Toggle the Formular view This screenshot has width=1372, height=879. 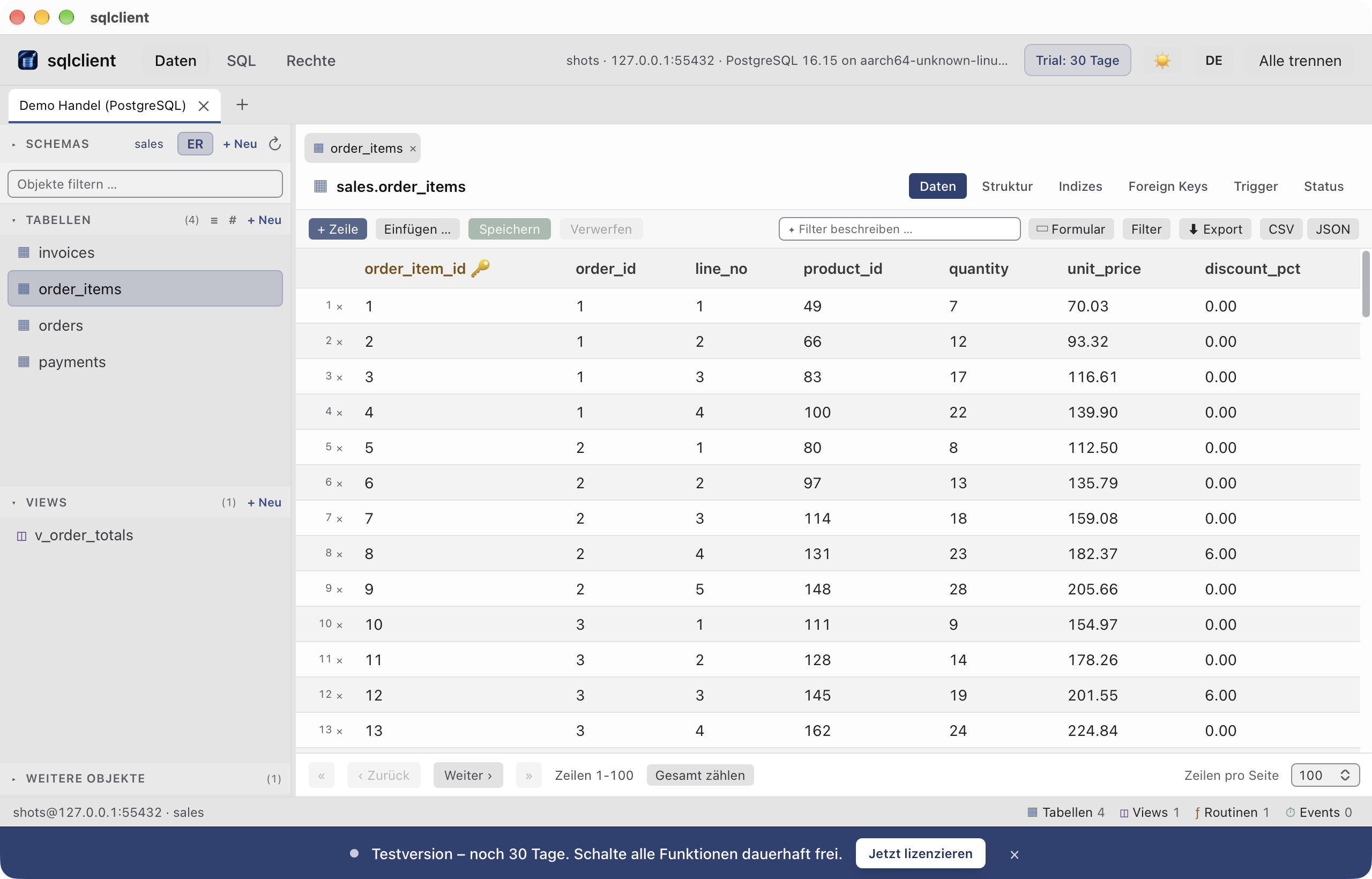coord(1071,229)
